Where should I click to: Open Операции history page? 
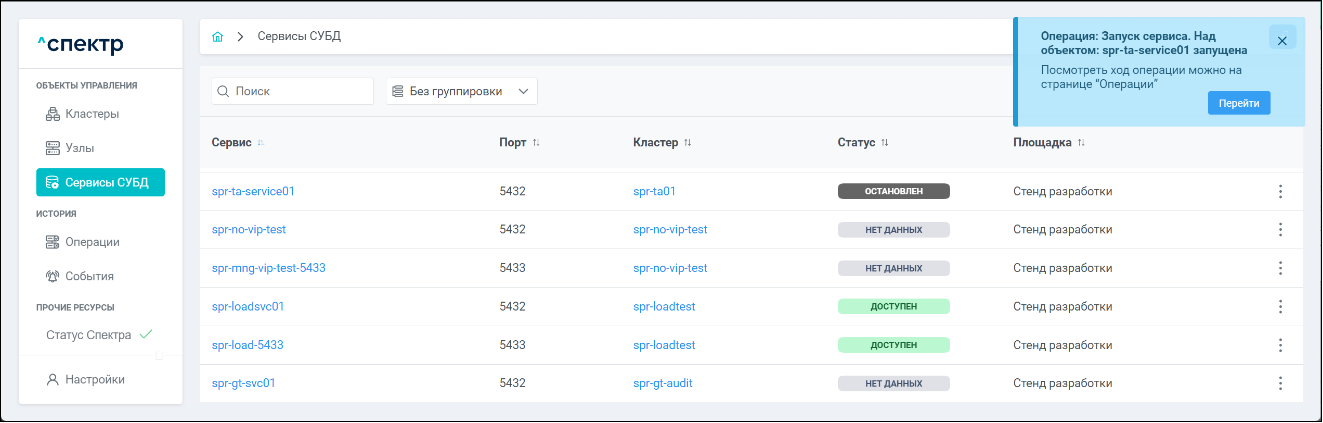[x=91, y=242]
